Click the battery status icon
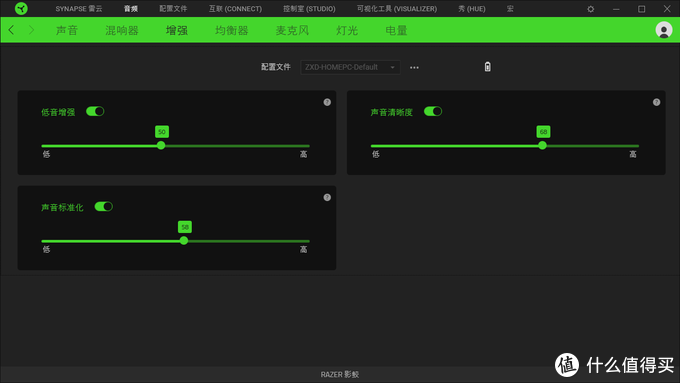This screenshot has width=680, height=383. pyautogui.click(x=487, y=67)
